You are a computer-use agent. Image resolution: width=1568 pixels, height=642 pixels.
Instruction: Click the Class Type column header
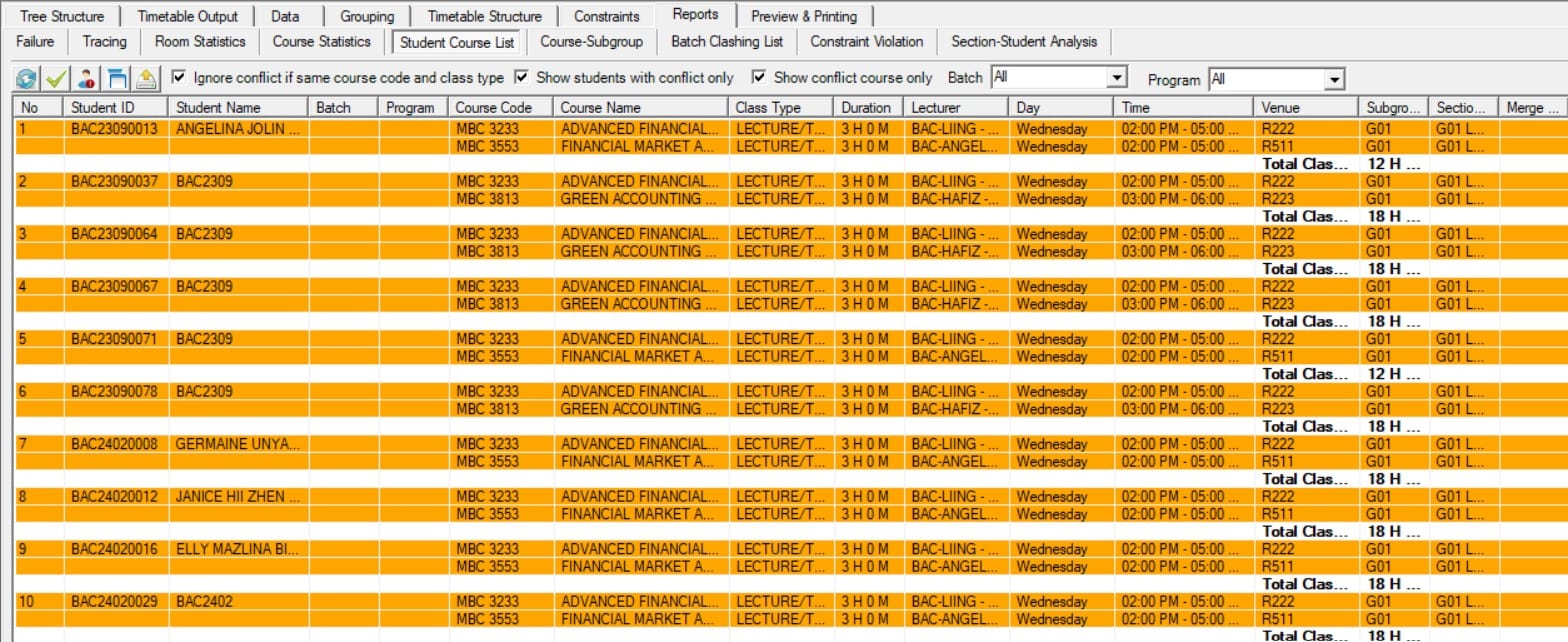(x=782, y=107)
